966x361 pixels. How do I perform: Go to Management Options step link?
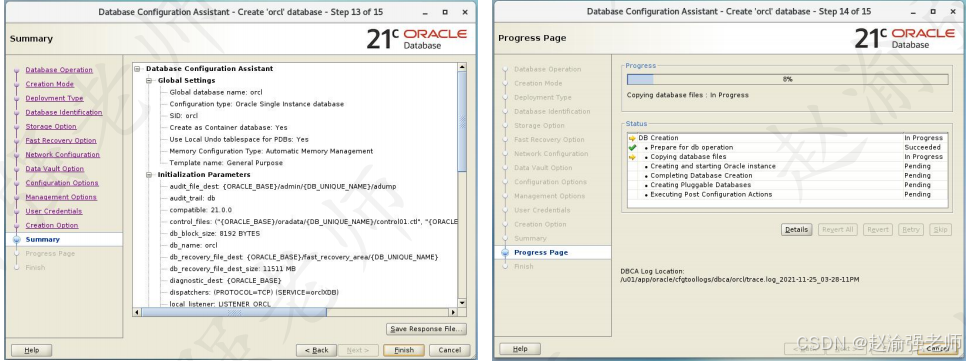[x=61, y=198]
